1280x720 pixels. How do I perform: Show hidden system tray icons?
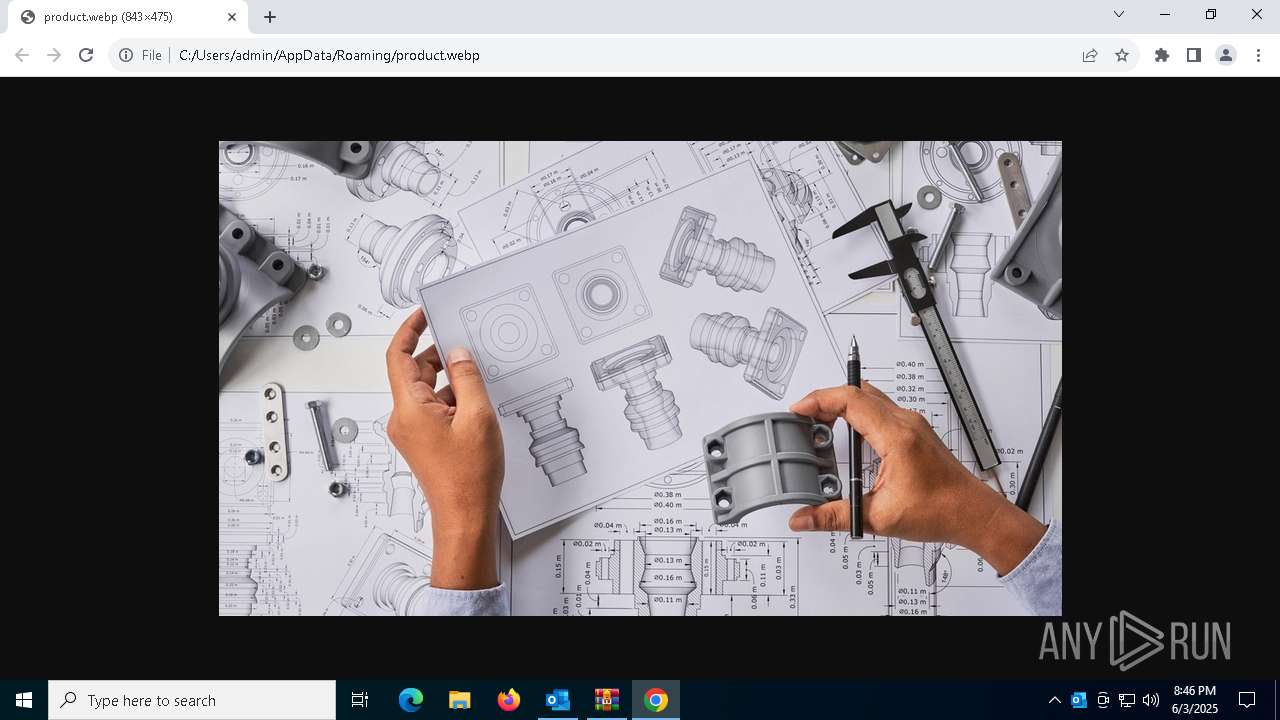point(1054,700)
